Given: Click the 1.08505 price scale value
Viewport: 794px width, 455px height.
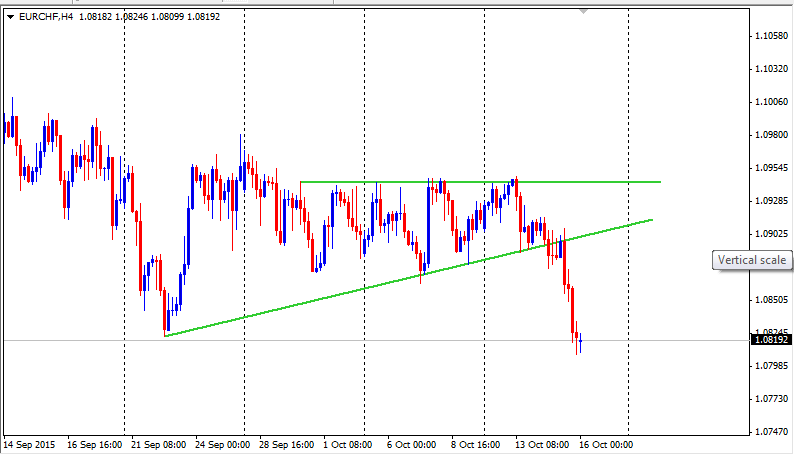Looking at the screenshot, I should click(771, 300).
